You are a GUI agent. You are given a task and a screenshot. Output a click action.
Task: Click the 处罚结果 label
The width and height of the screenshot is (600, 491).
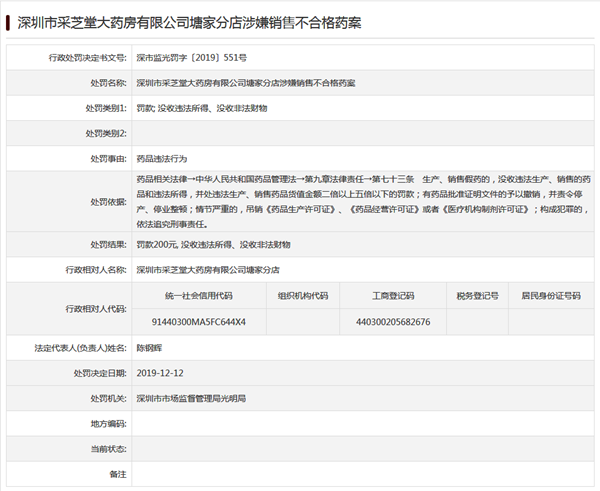(x=109, y=245)
